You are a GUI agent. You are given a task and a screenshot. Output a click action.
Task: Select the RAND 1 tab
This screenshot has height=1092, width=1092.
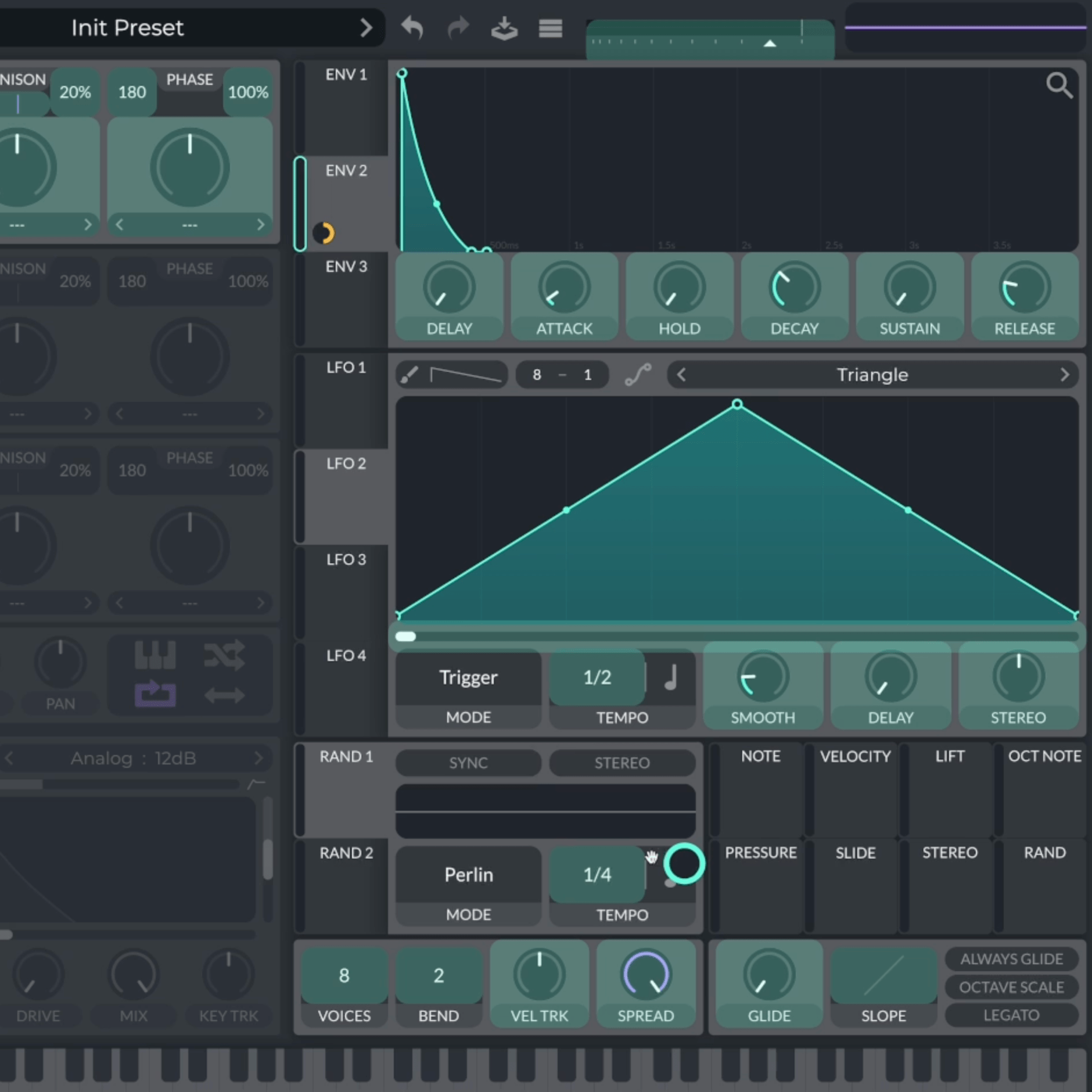point(341,790)
